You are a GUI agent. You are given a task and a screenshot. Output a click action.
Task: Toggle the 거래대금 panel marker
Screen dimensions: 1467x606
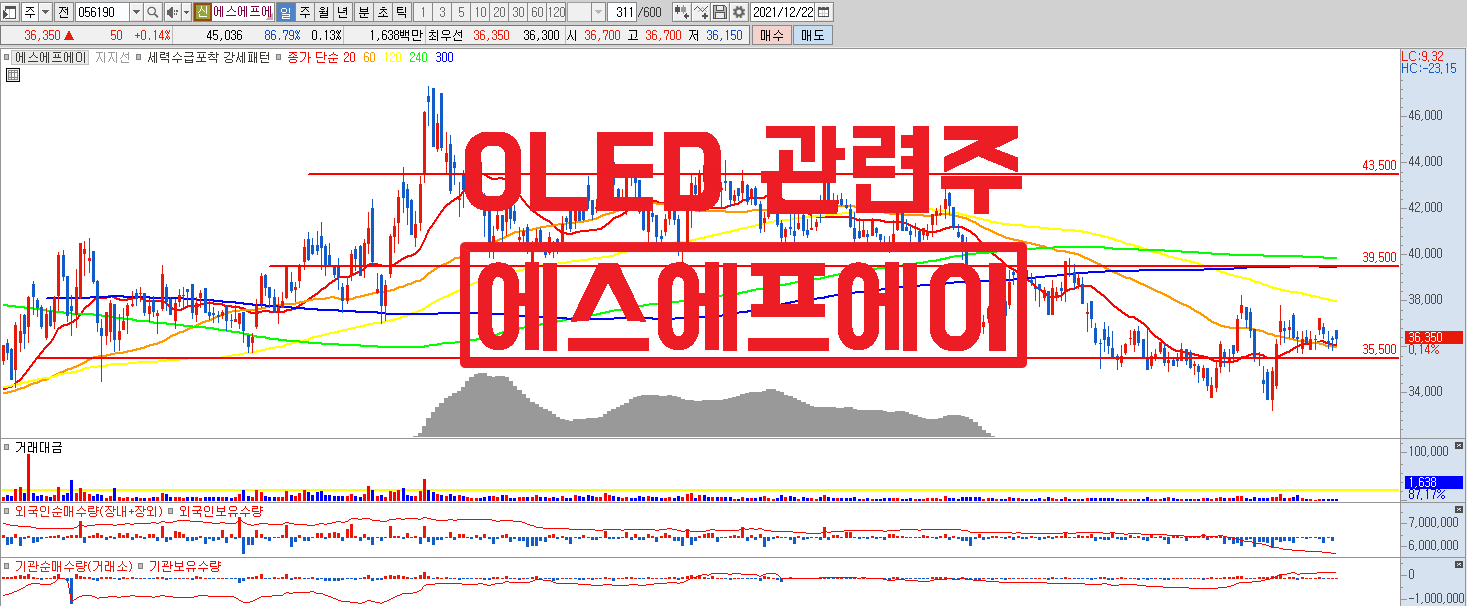[x=7, y=447]
